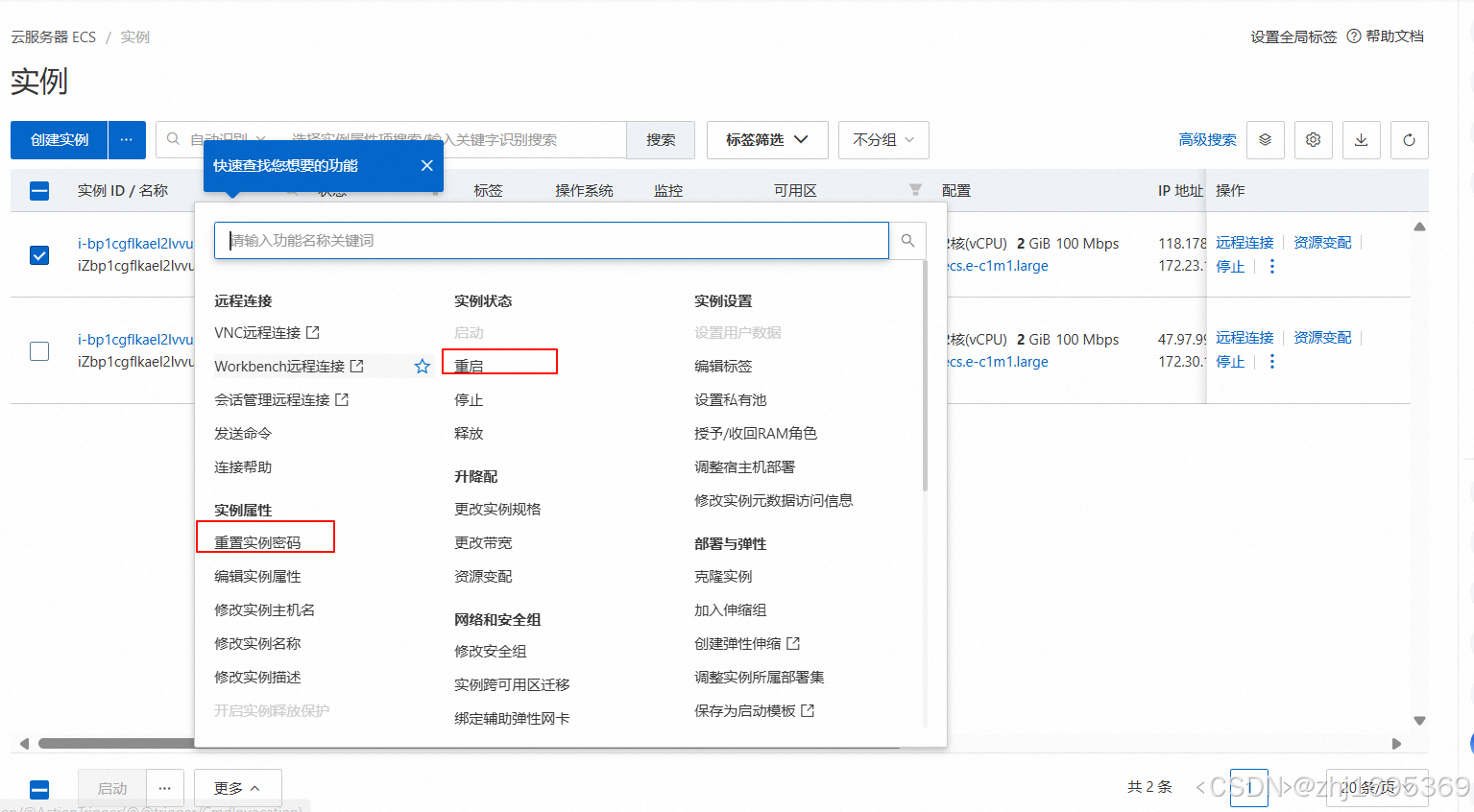
Task: Collapse the 更多 menu at the bottom
Action: 237,788
